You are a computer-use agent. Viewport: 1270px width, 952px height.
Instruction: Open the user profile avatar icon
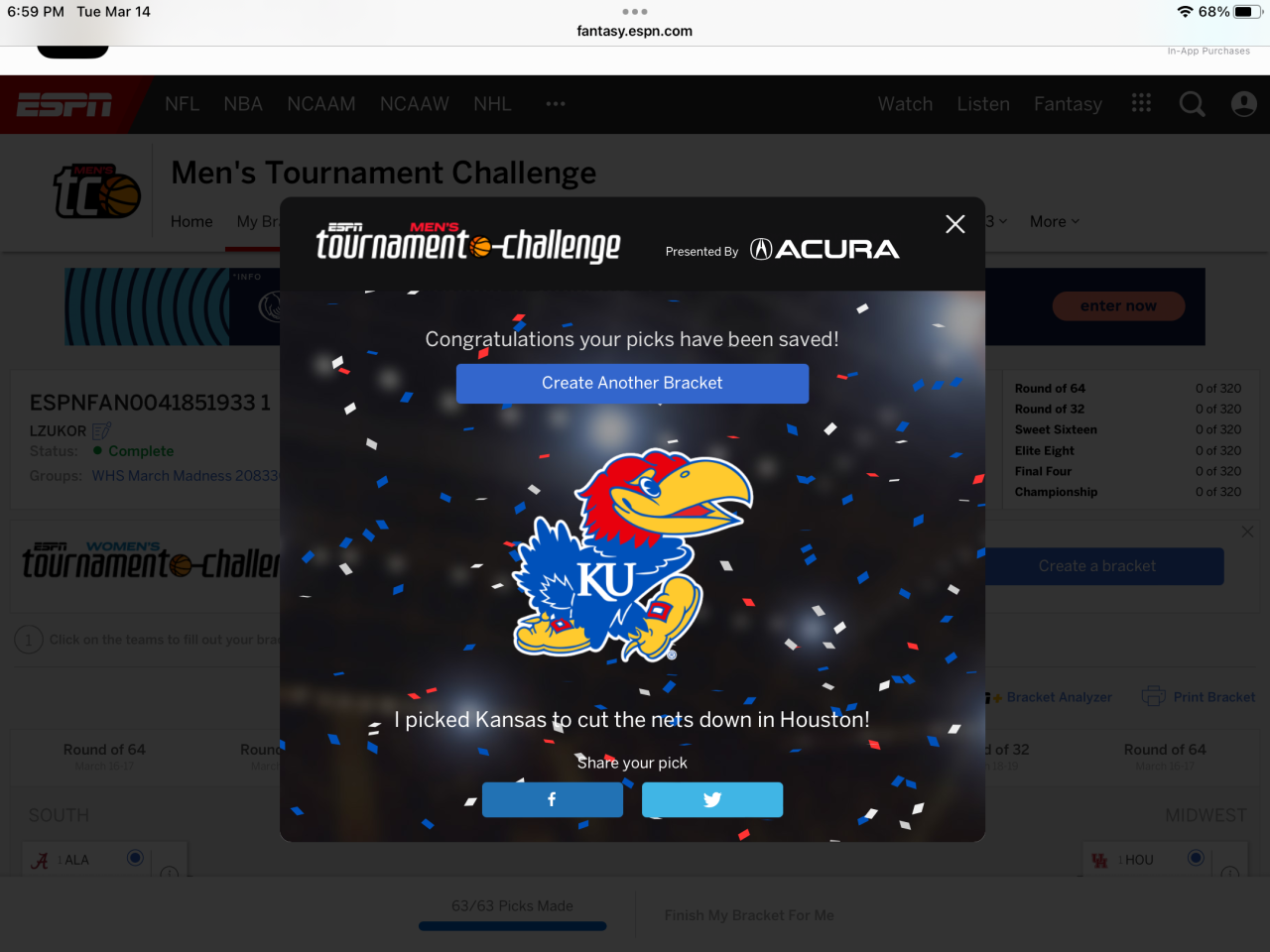1243,104
